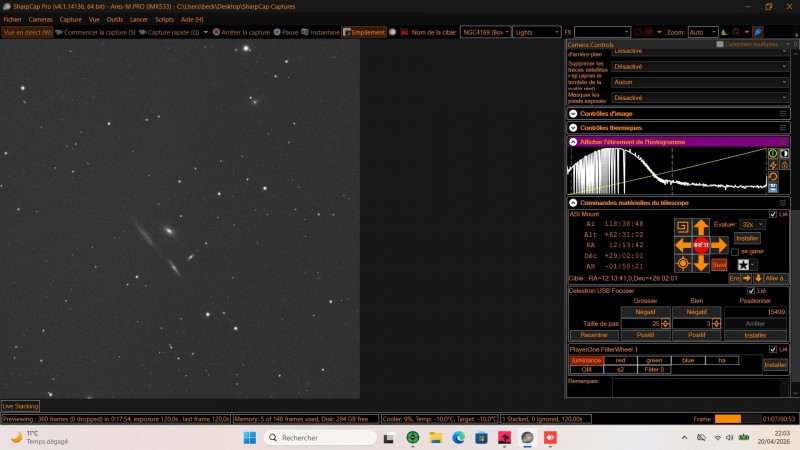Click Arrêter la capture in the toolbar
Screen dimensions: 800x450
tap(241, 32)
